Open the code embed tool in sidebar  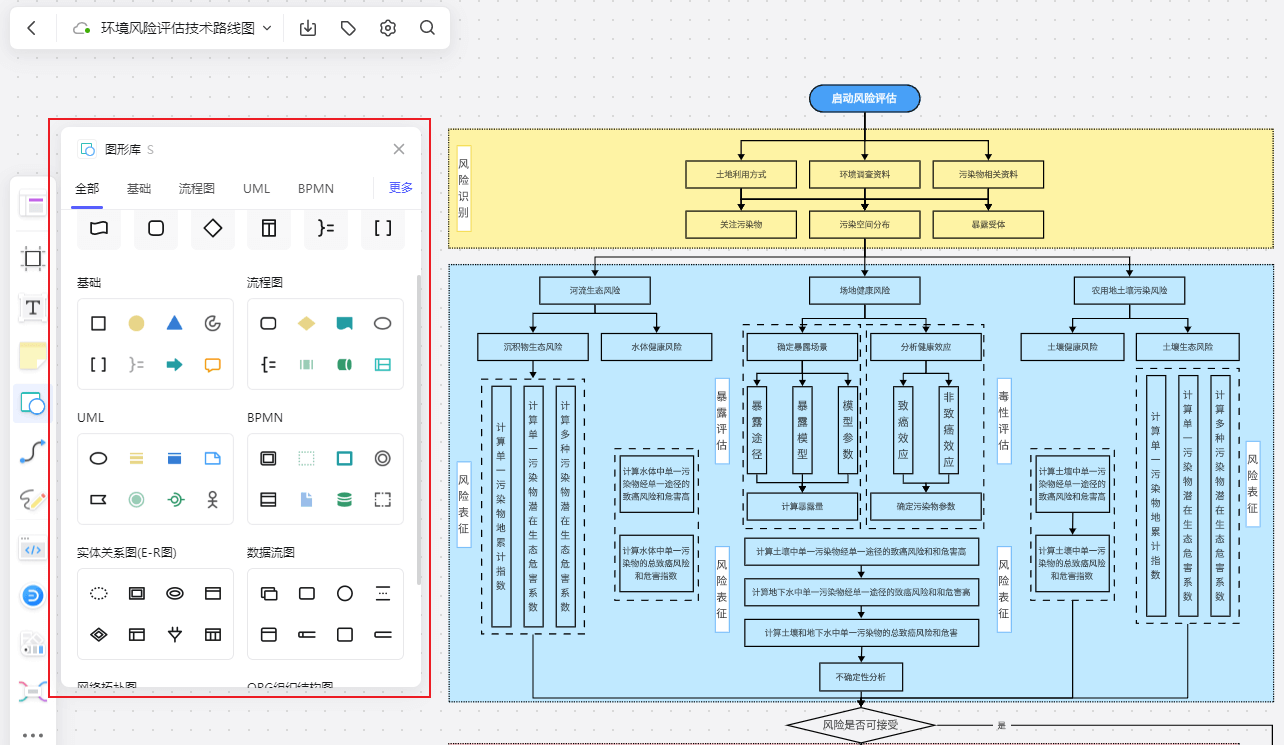33,548
